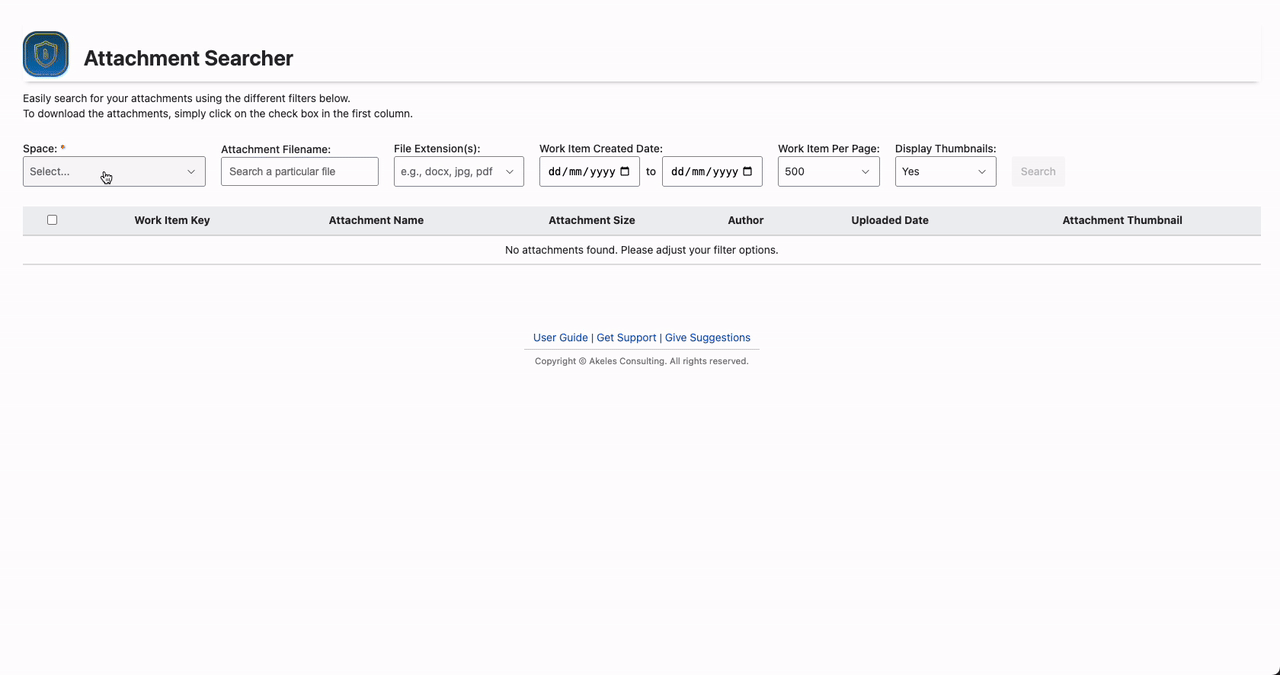Click the Attachment Name column header
Viewport: 1280px width, 675px height.
coord(376,220)
